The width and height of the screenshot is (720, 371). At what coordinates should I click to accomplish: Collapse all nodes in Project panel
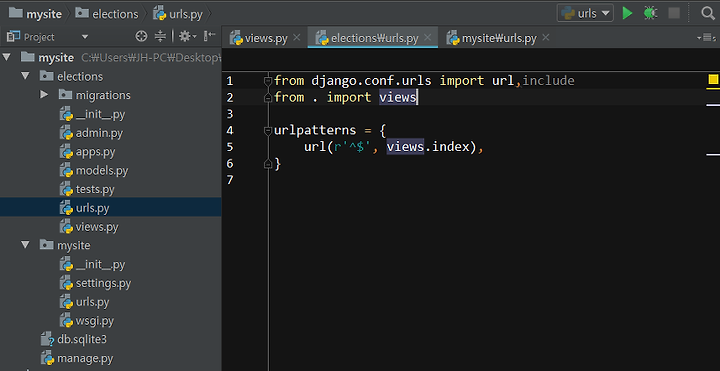click(x=160, y=36)
